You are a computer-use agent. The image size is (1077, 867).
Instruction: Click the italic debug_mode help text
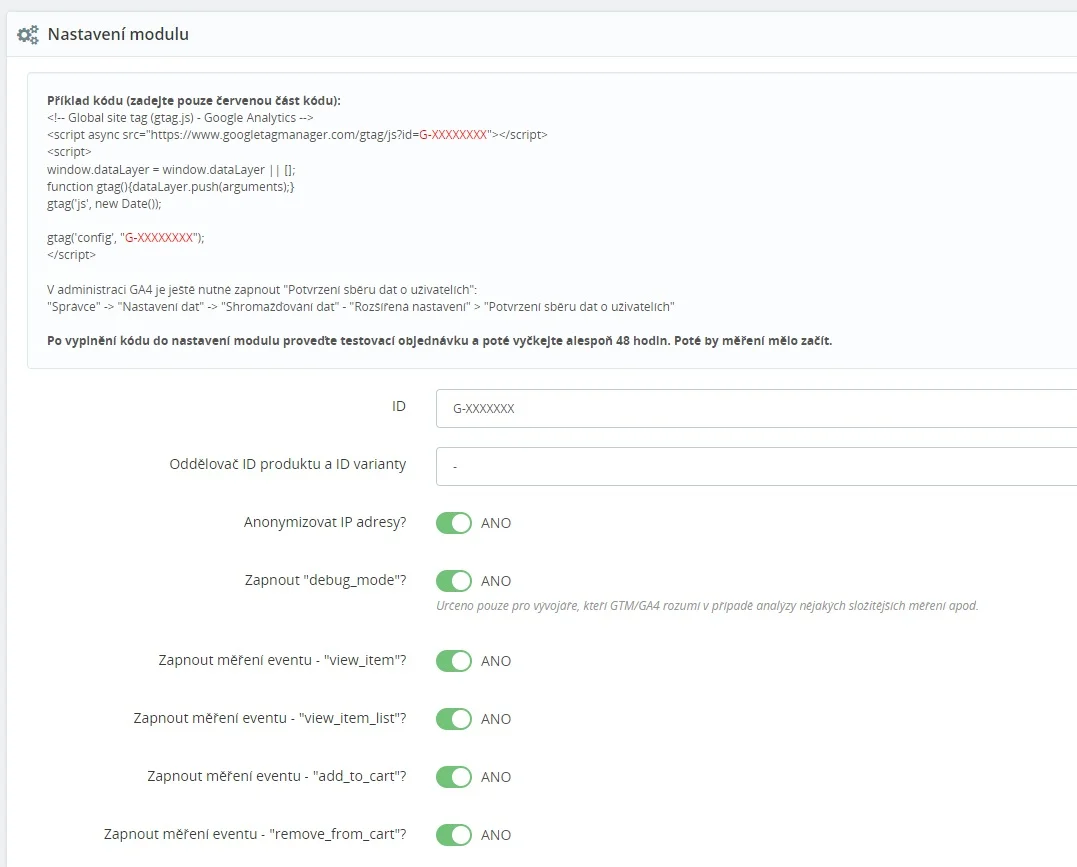[707, 606]
